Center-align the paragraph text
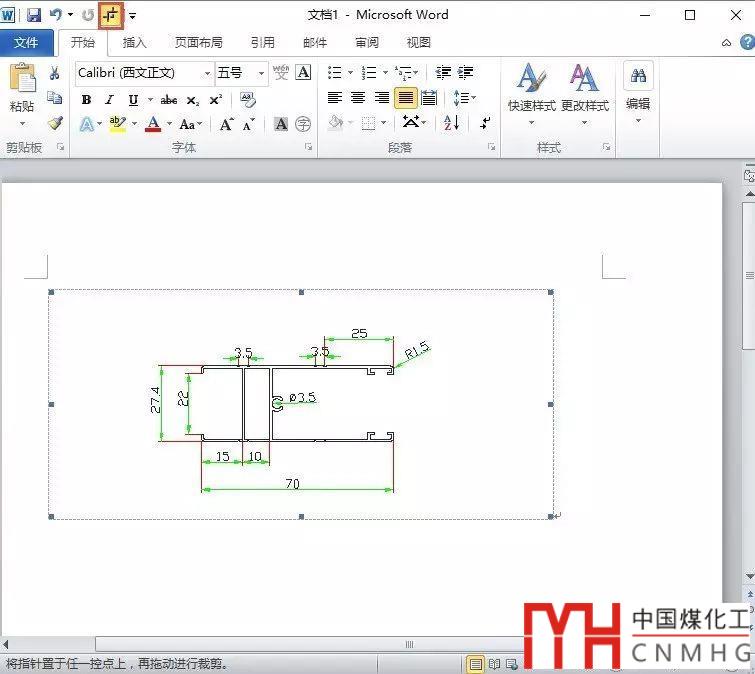Viewport: 755px width, 674px height. coord(358,98)
